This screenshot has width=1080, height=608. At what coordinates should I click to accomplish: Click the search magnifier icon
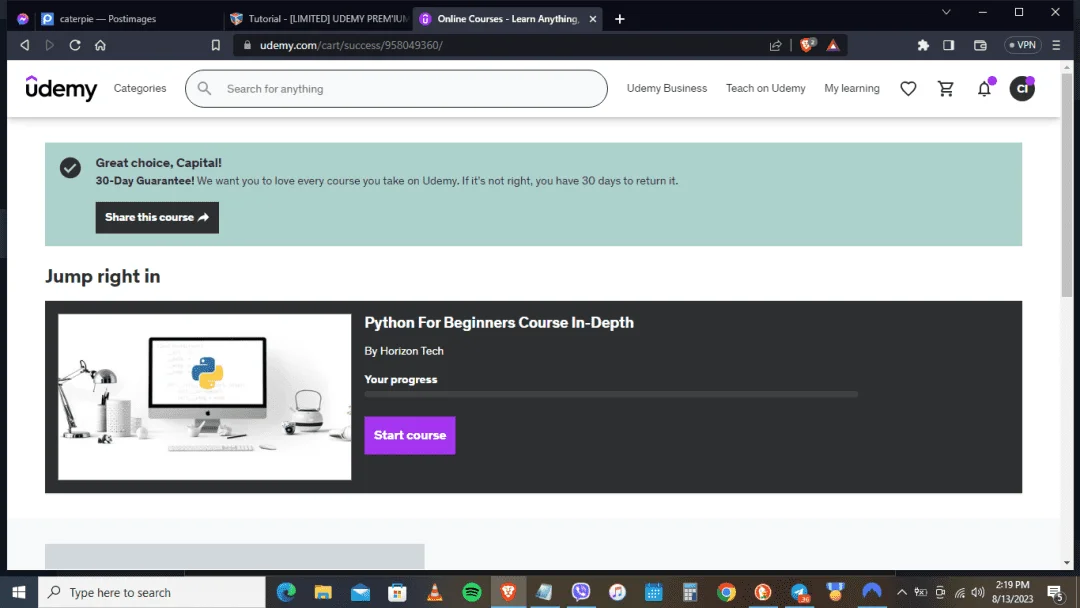pos(204,89)
